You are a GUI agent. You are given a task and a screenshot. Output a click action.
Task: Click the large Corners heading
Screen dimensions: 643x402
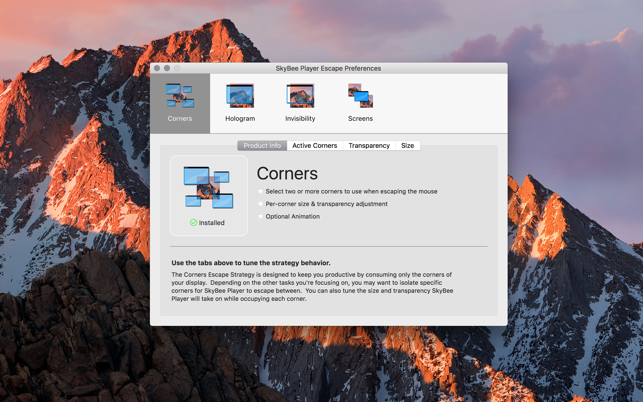pyautogui.click(x=287, y=174)
